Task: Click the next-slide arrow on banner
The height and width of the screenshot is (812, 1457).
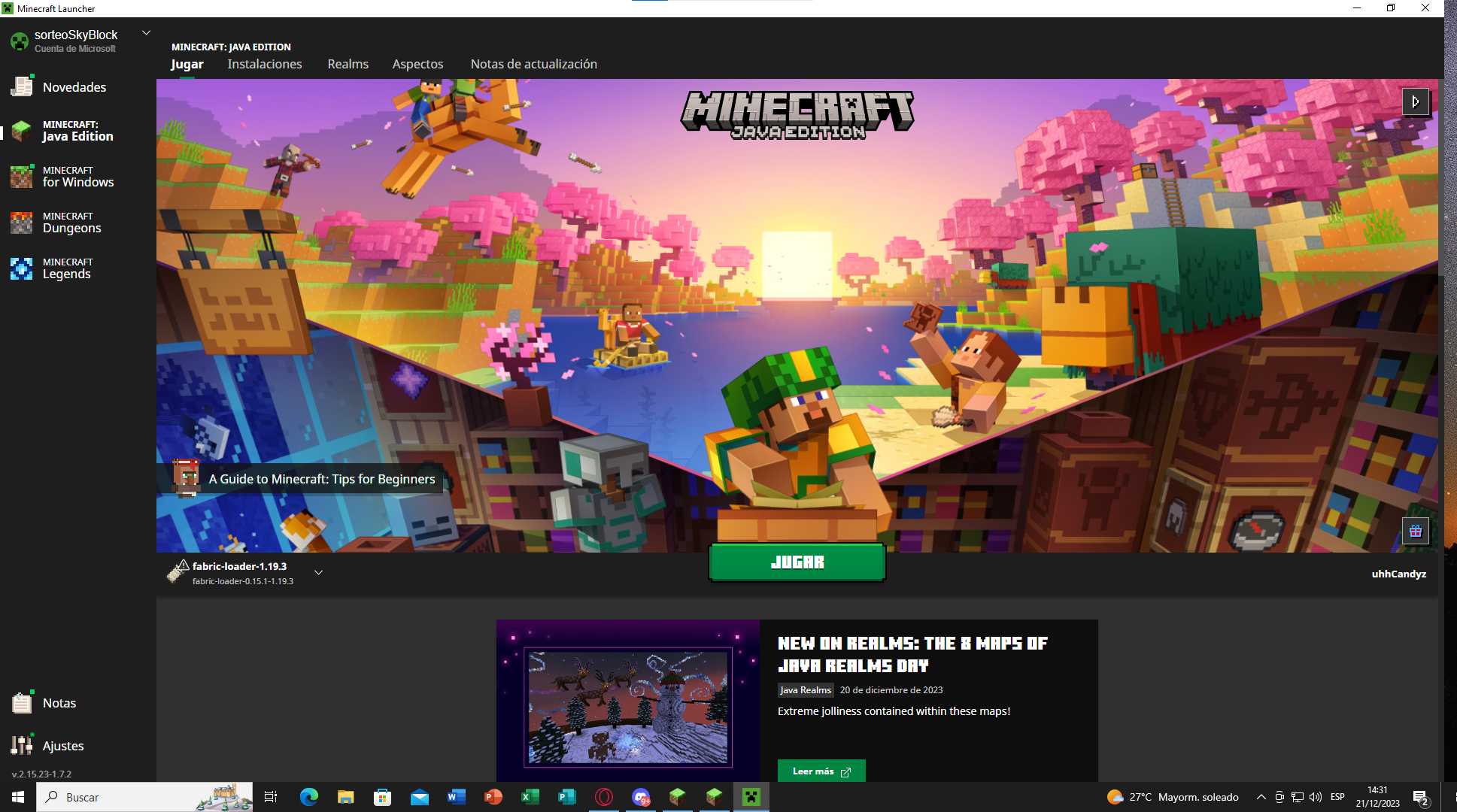Action: click(x=1415, y=101)
